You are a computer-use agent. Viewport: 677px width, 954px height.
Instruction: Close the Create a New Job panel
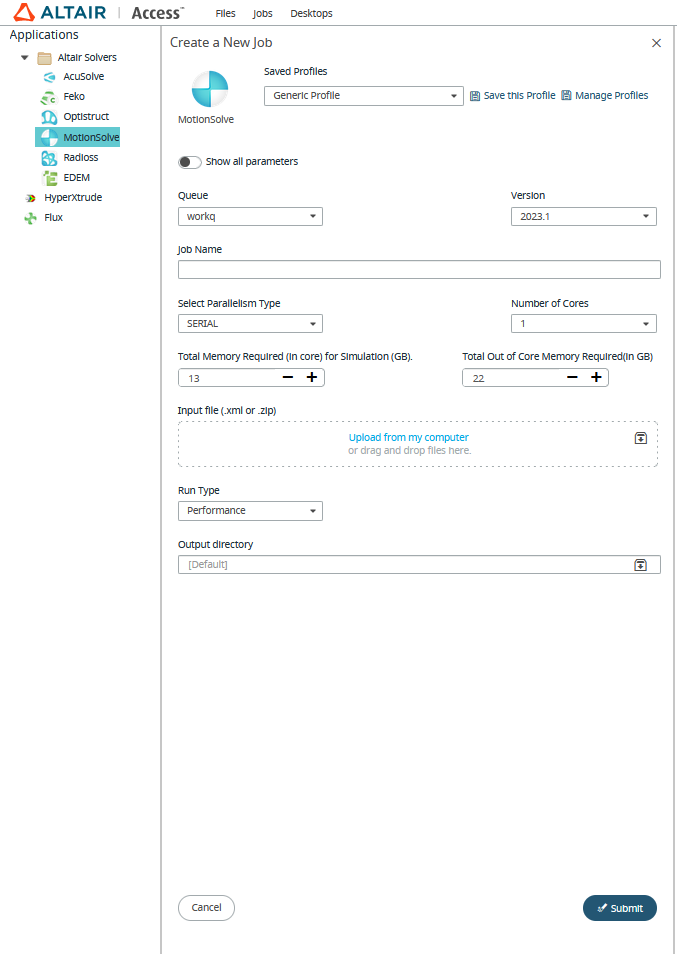(656, 43)
